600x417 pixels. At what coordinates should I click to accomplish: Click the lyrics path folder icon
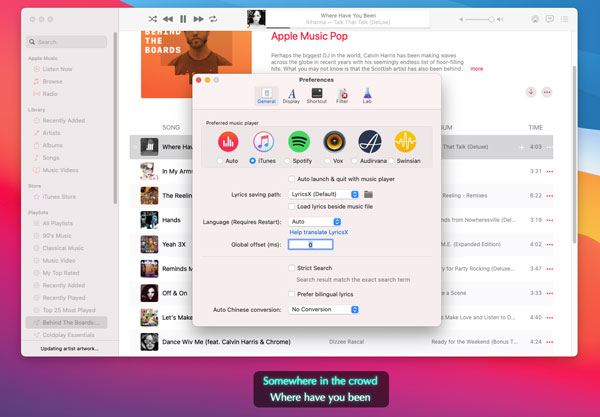tap(368, 194)
